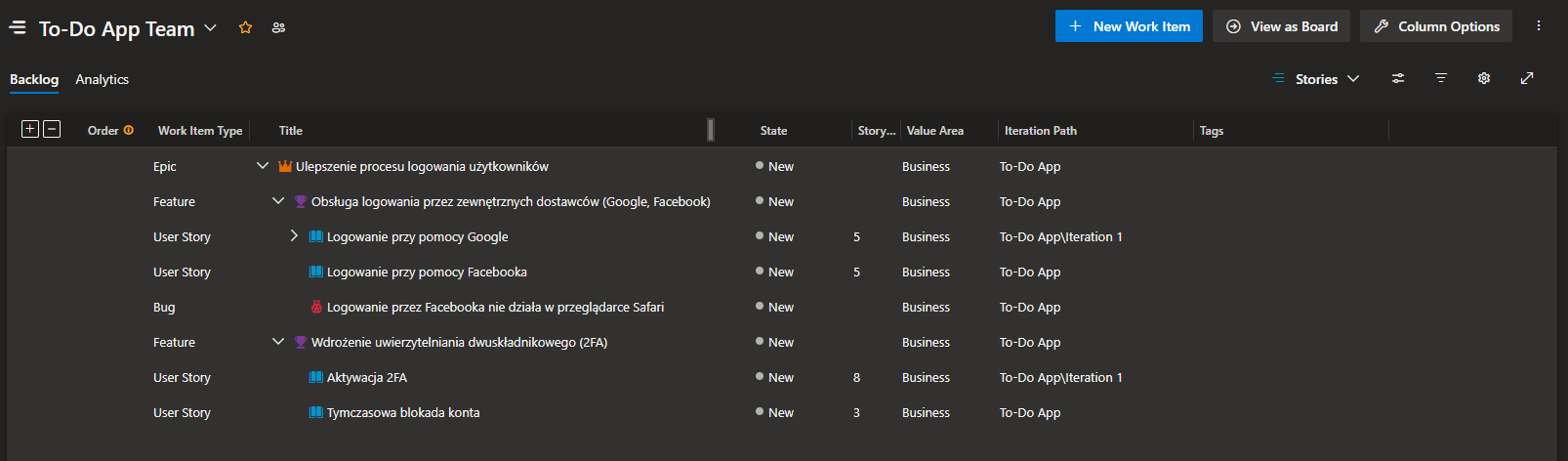Screen dimensions: 1568x461
Task: Click book icon of Tymczasowa blokada konta
Action: click(316, 412)
